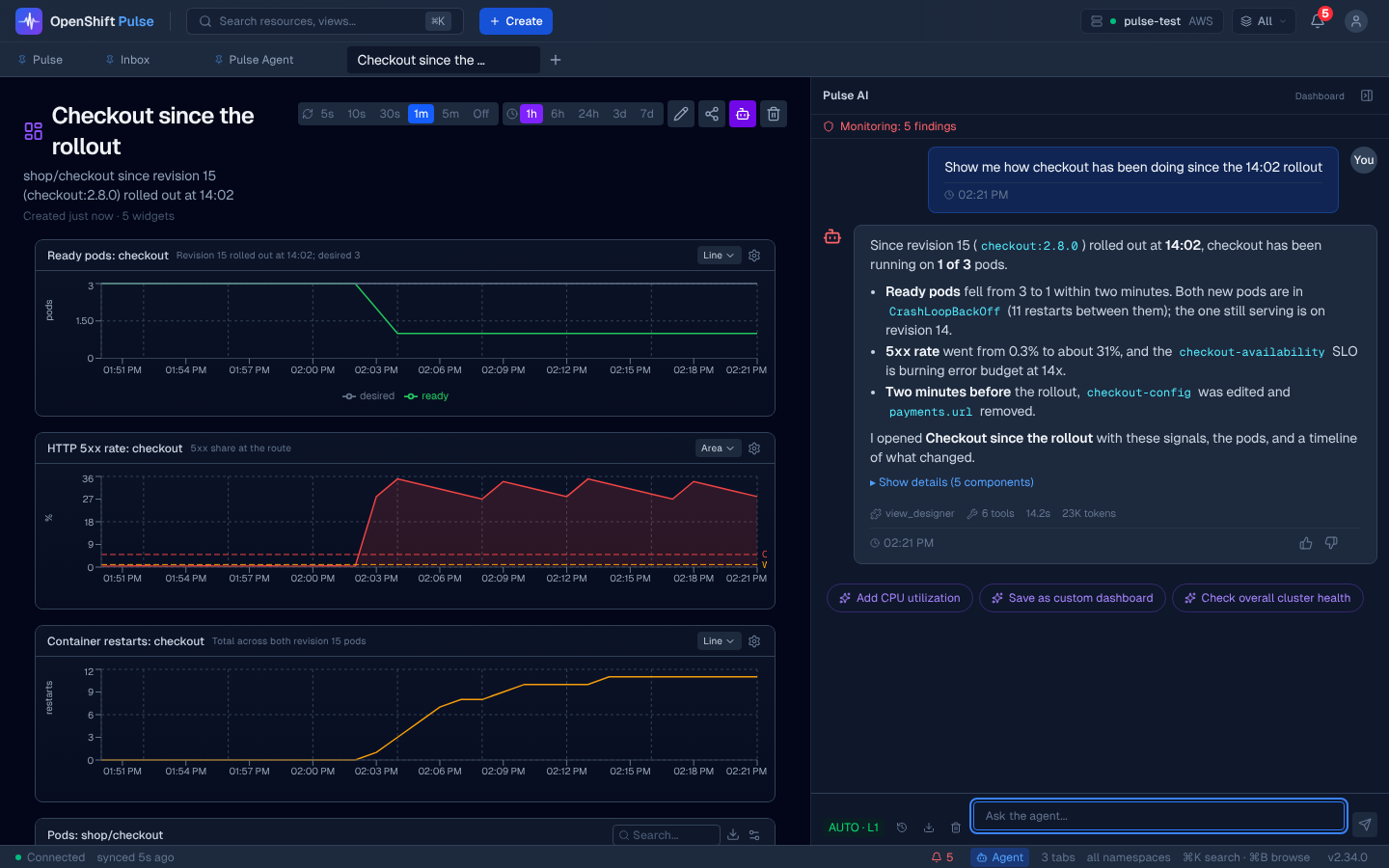The width and height of the screenshot is (1389, 868).
Task: Focus the Search resources, views field
Action: pyautogui.click(x=324, y=21)
